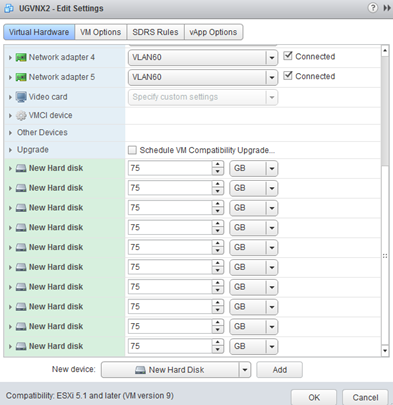This screenshot has width=393, height=405.
Task: Switch to the VM Options tab
Action: click(x=101, y=32)
